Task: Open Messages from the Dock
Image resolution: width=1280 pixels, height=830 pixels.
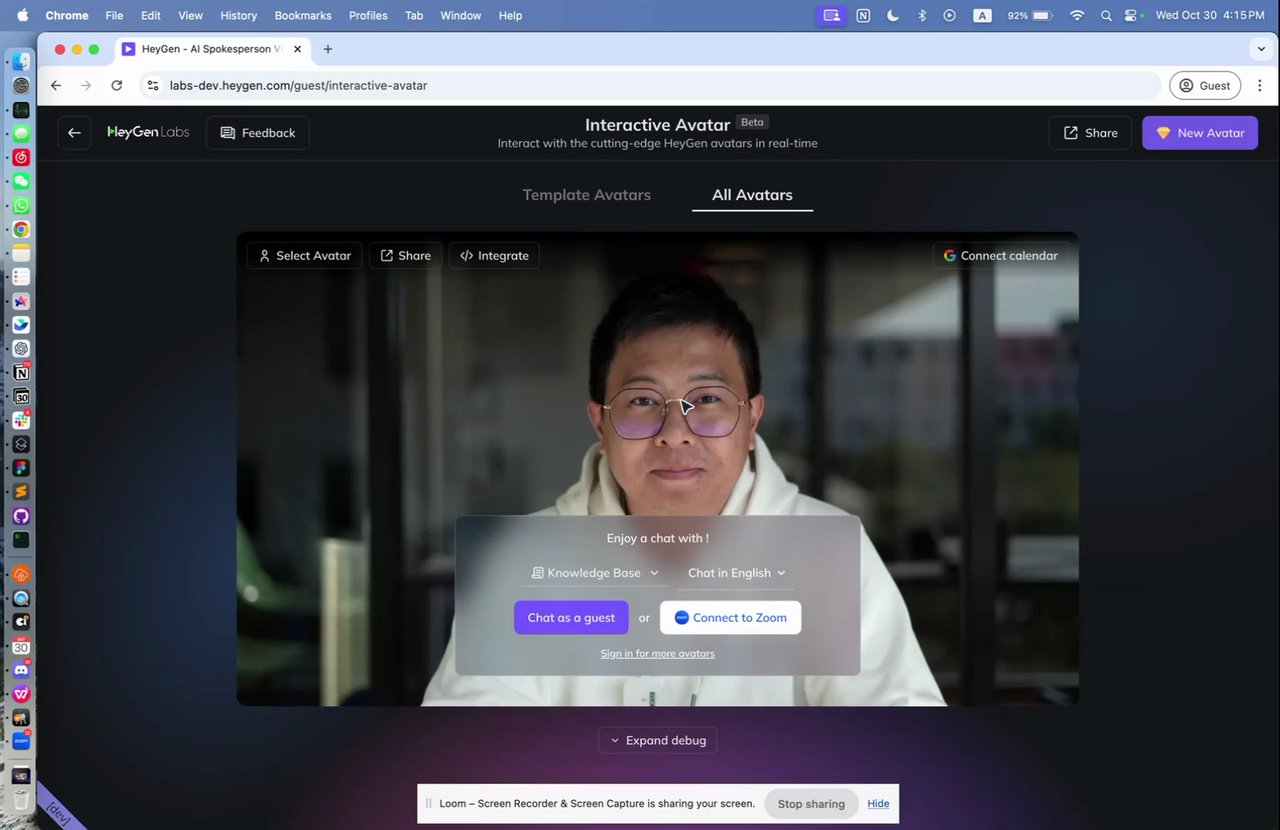Action: [21, 134]
